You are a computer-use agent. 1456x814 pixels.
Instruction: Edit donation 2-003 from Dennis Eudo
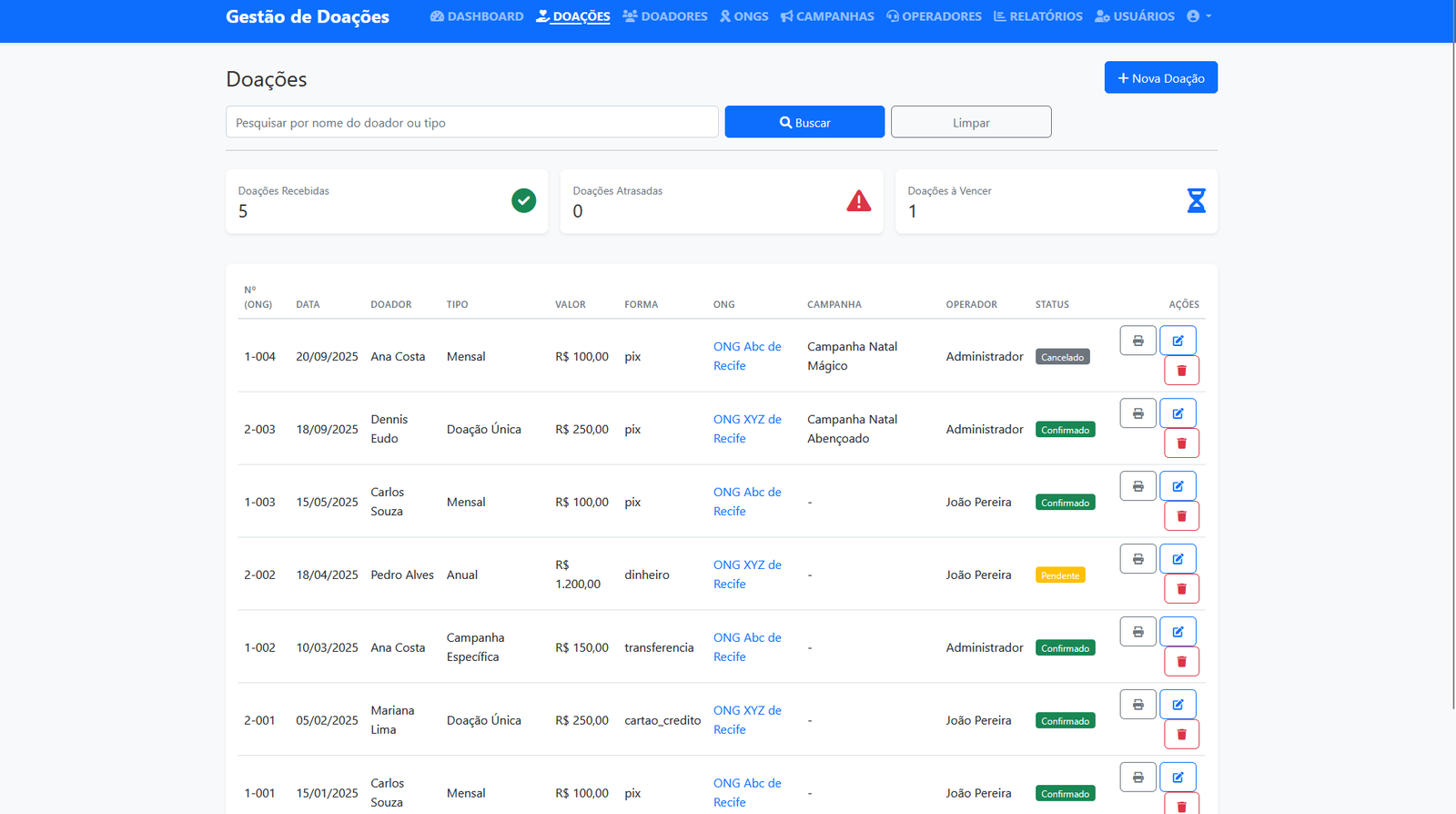pyautogui.click(x=1178, y=413)
